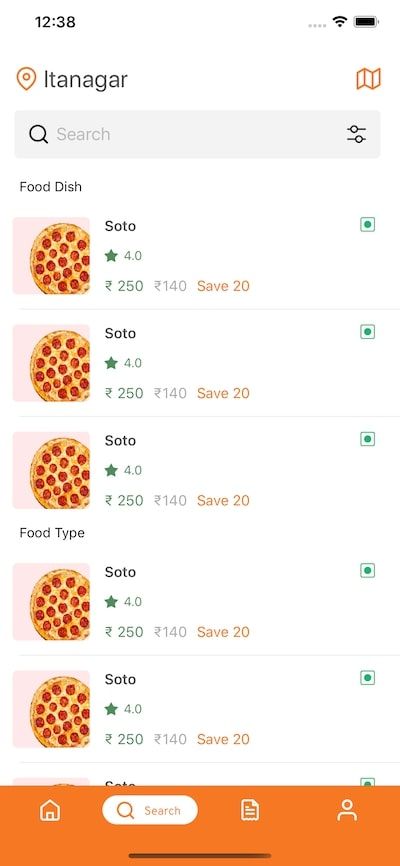Click the Itanagar location name
This screenshot has width=400, height=866.
click(x=86, y=80)
